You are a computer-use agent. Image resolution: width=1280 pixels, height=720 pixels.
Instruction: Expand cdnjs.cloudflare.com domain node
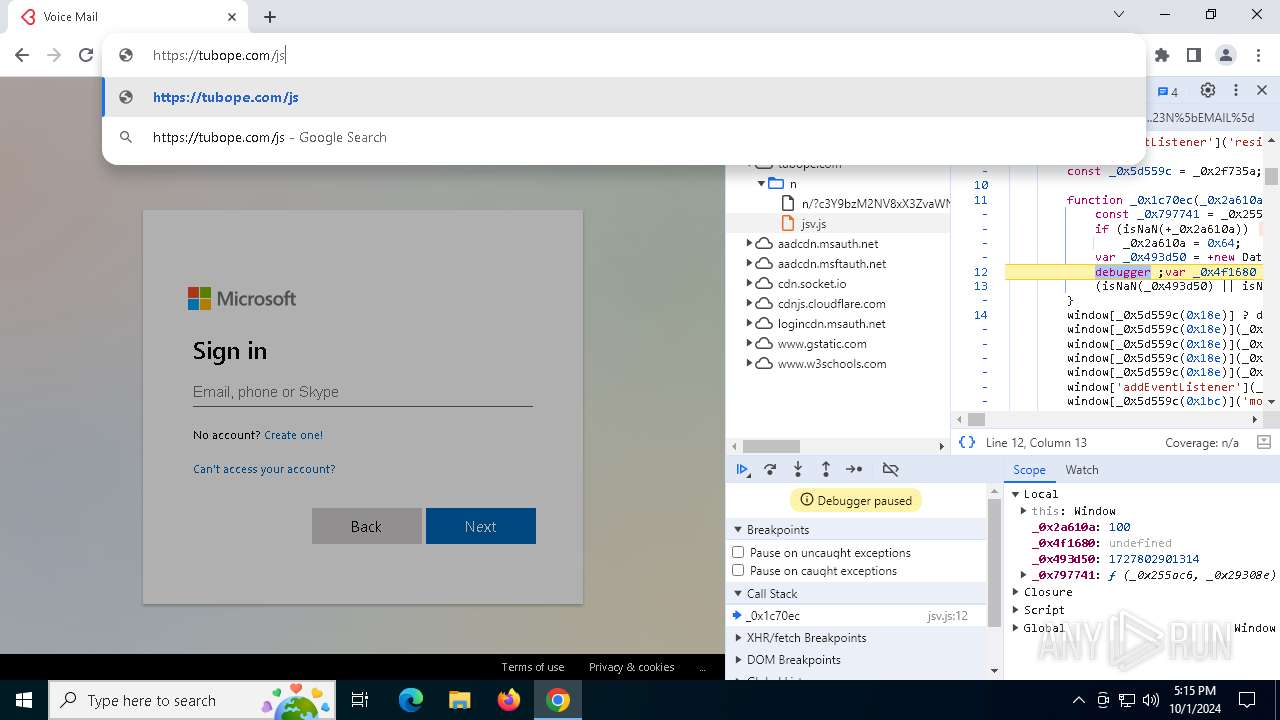(x=749, y=303)
